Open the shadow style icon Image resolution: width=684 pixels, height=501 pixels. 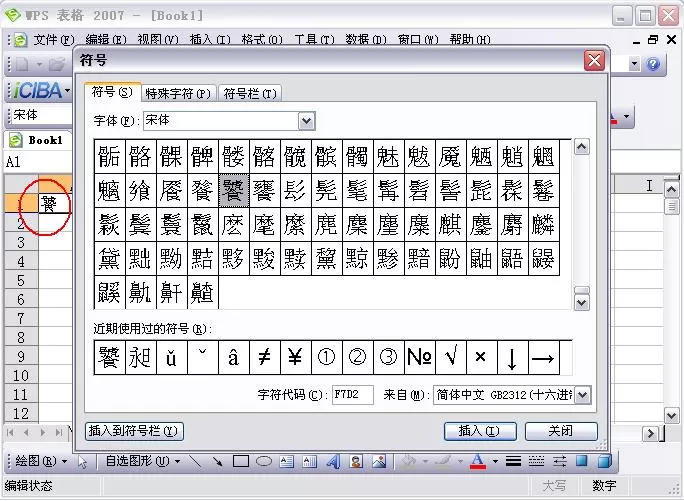582,461
